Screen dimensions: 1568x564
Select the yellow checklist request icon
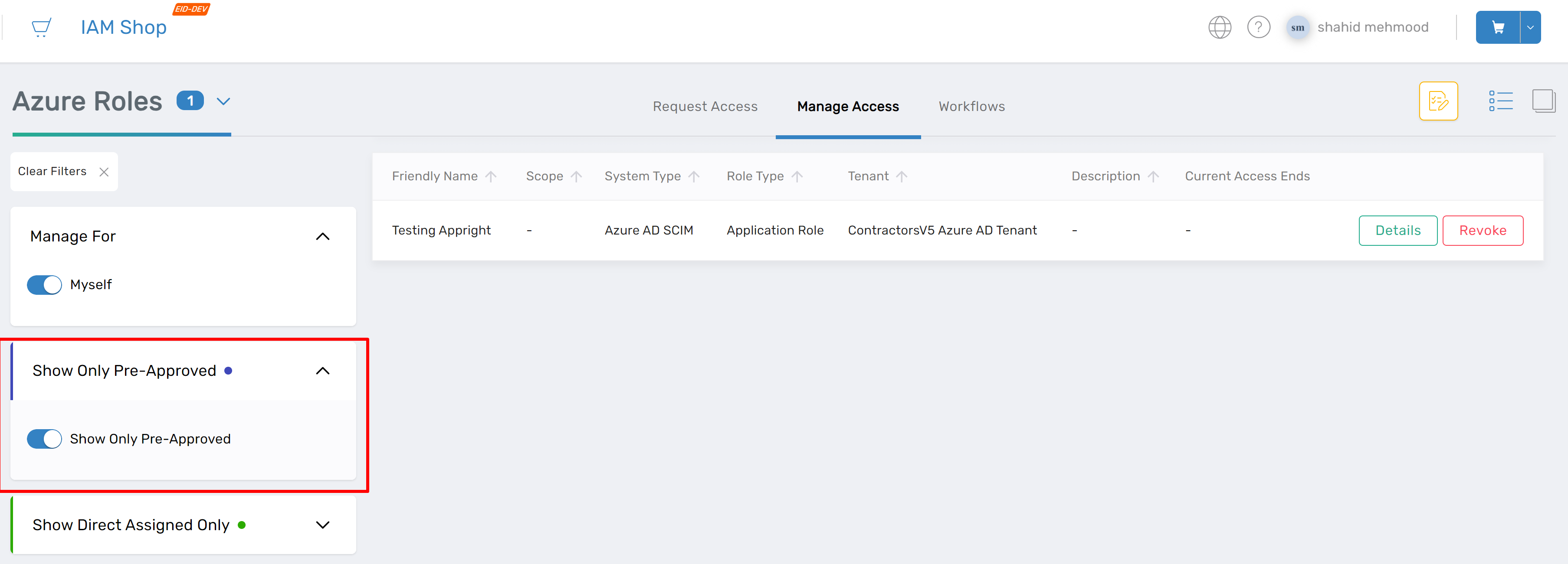pos(1438,101)
